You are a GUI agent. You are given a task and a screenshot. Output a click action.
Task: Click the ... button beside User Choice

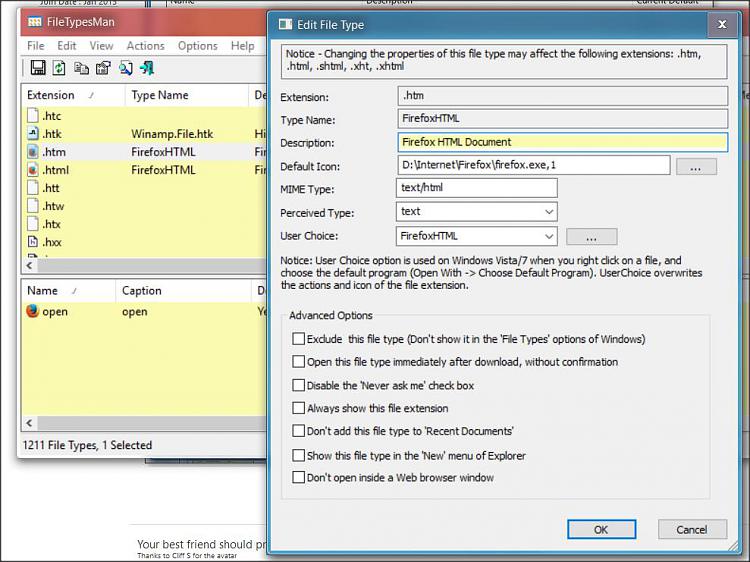(x=592, y=237)
